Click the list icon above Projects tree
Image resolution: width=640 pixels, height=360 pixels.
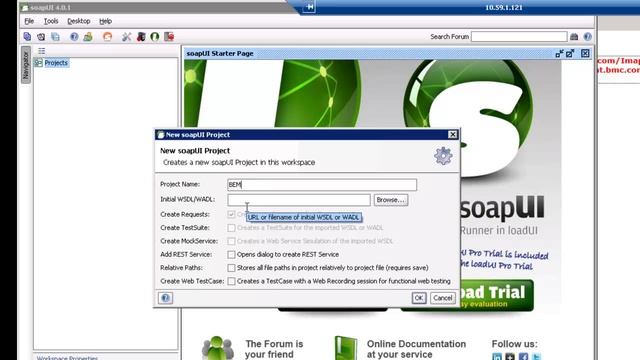click(42, 51)
